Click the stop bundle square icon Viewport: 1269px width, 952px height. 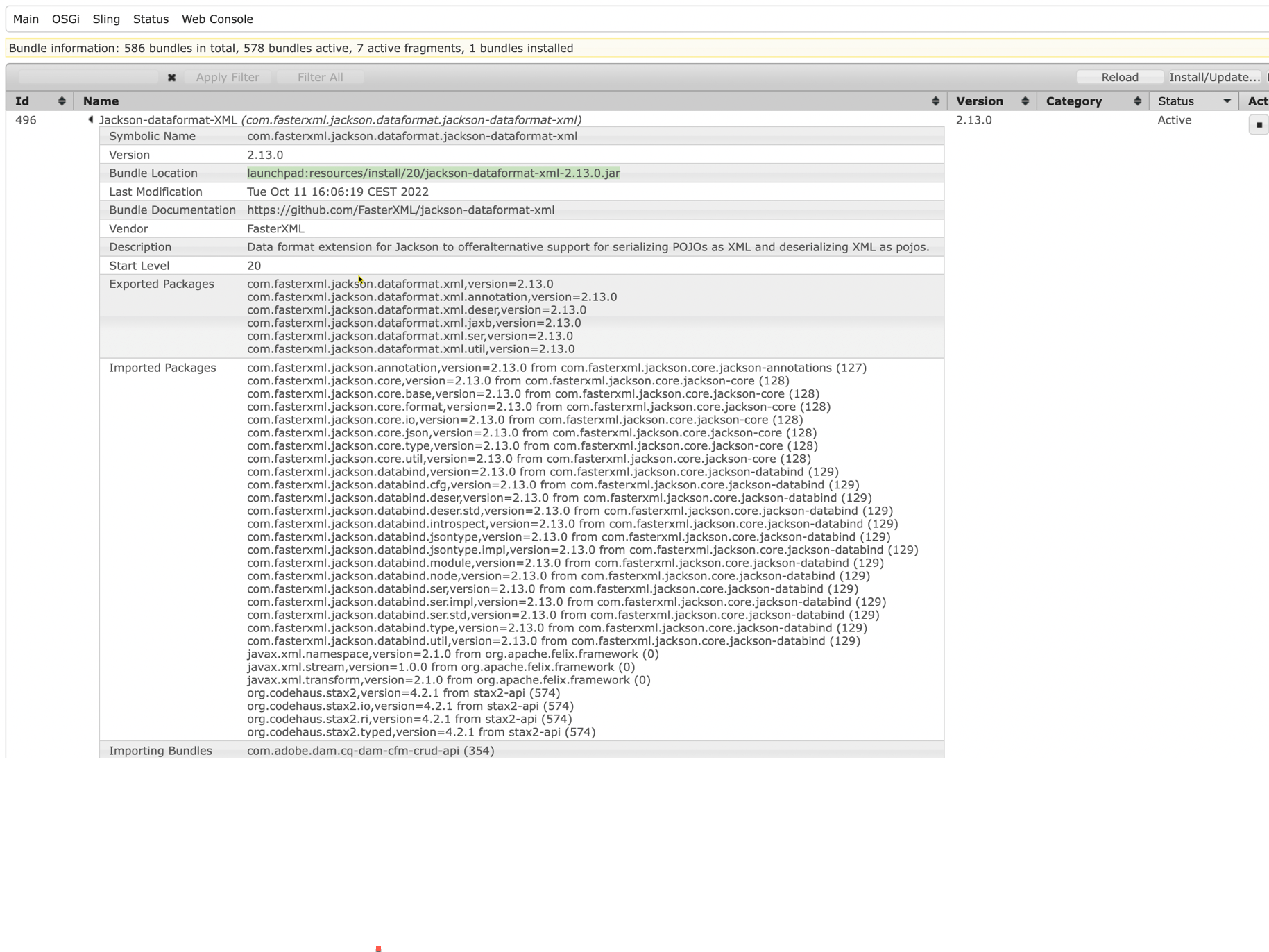click(1258, 124)
